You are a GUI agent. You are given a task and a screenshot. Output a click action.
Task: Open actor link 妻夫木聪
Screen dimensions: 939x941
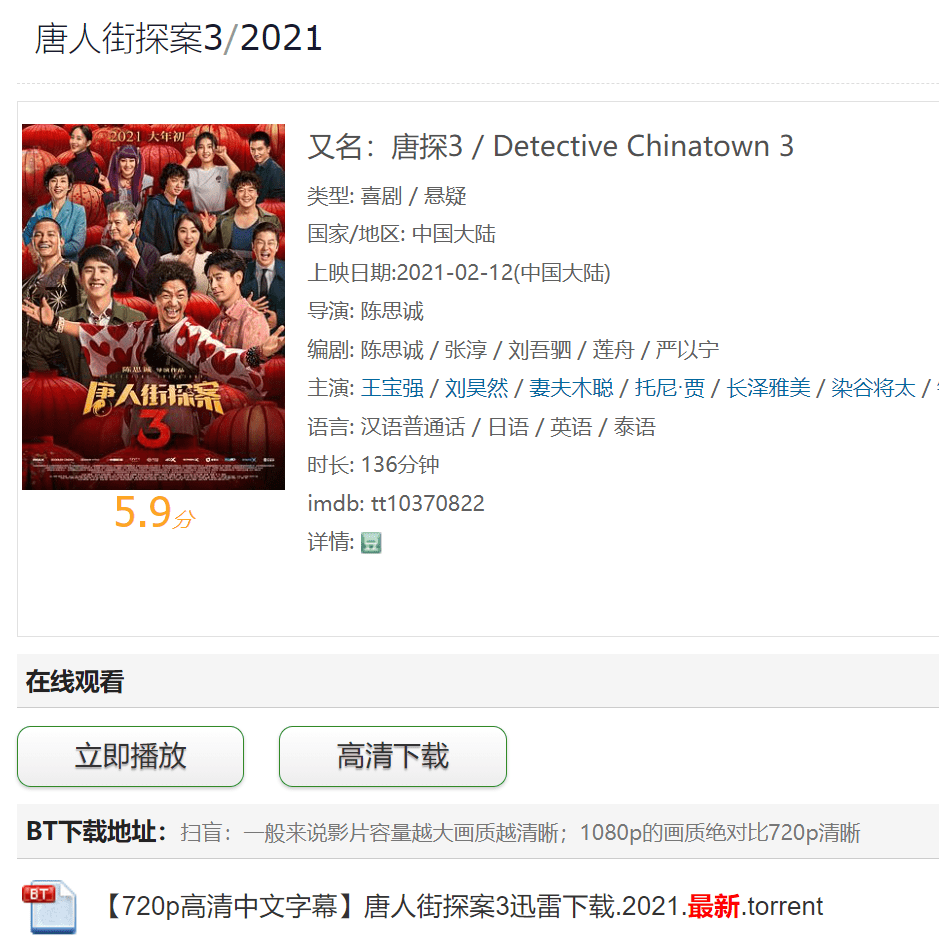[571, 388]
